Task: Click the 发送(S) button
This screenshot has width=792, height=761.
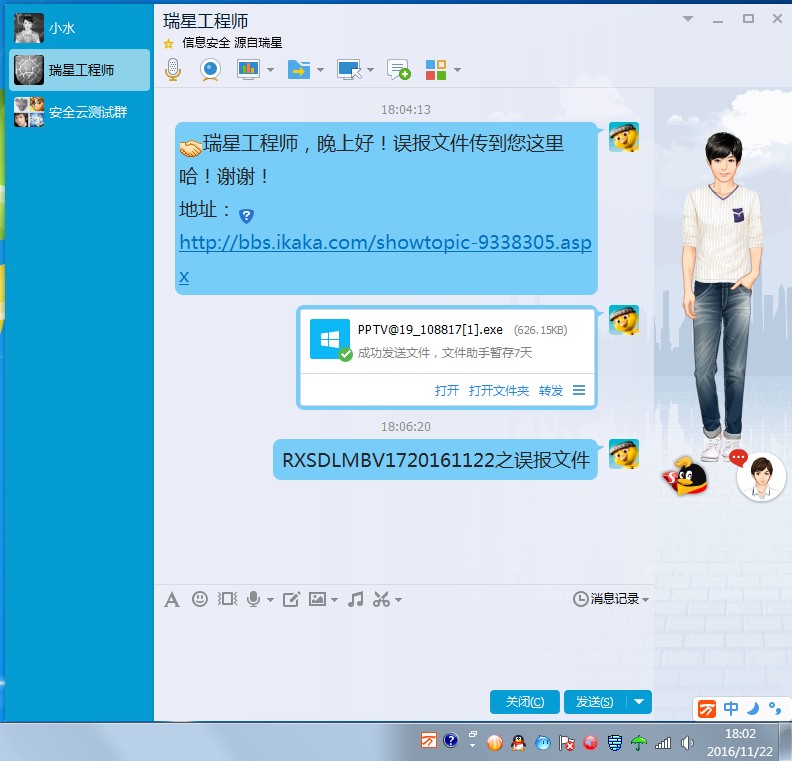Action: coord(595,702)
